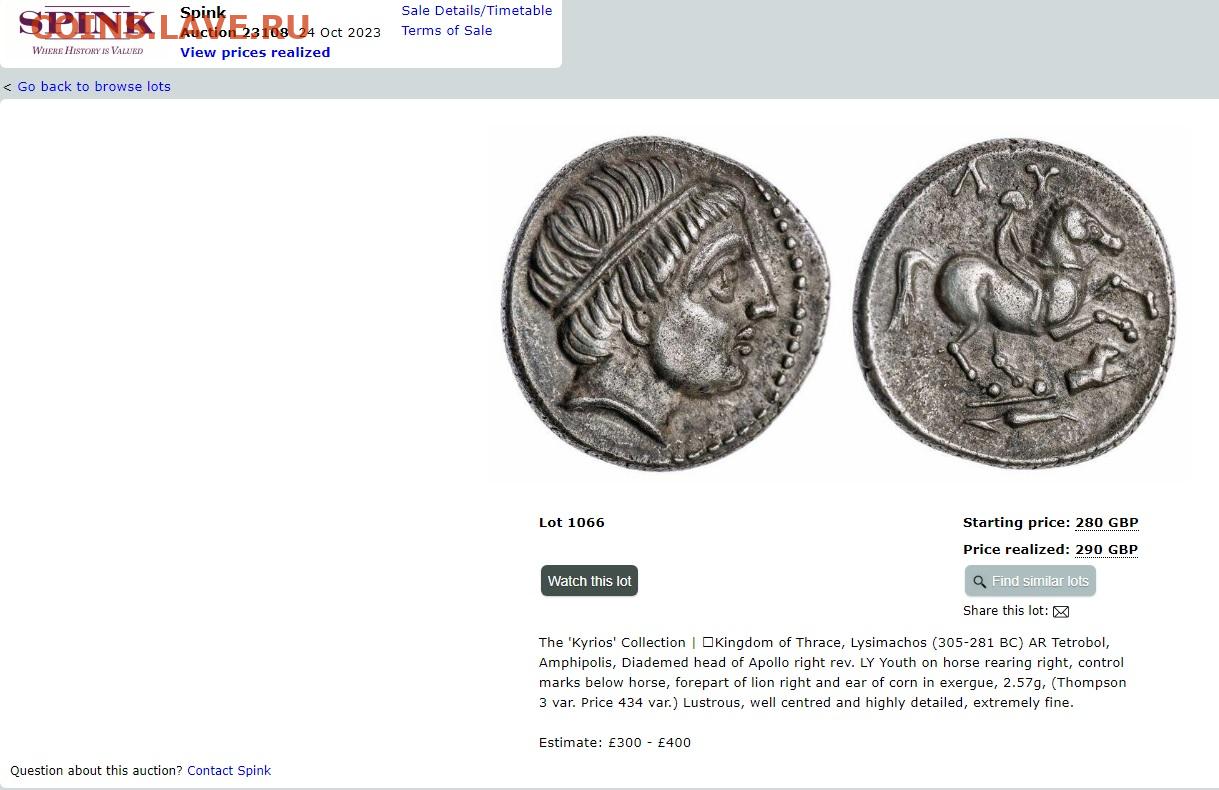The image size is (1219, 790).
Task: Click the 280 GBP starting price
Action: point(1107,522)
